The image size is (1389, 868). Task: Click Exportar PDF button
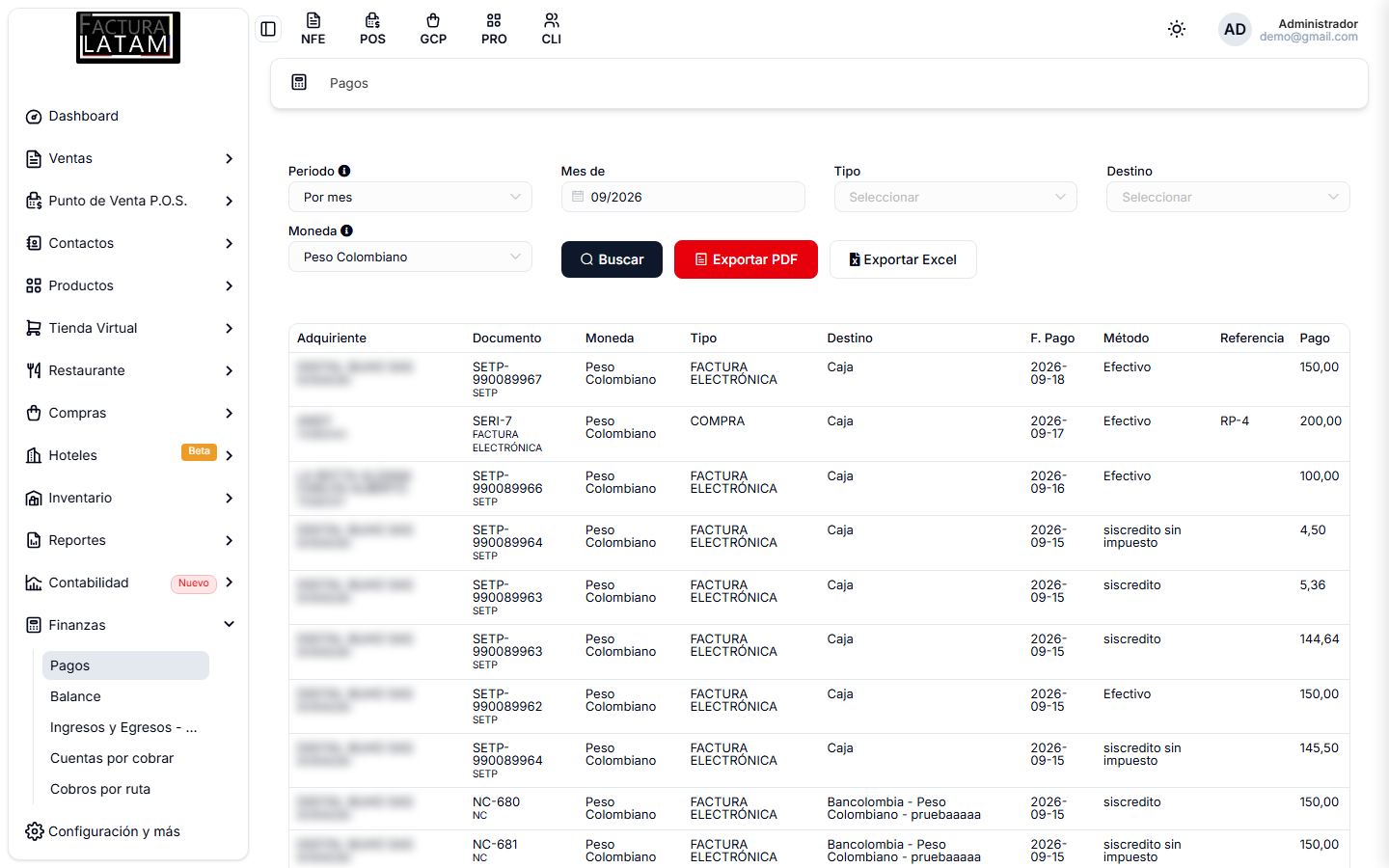746,259
